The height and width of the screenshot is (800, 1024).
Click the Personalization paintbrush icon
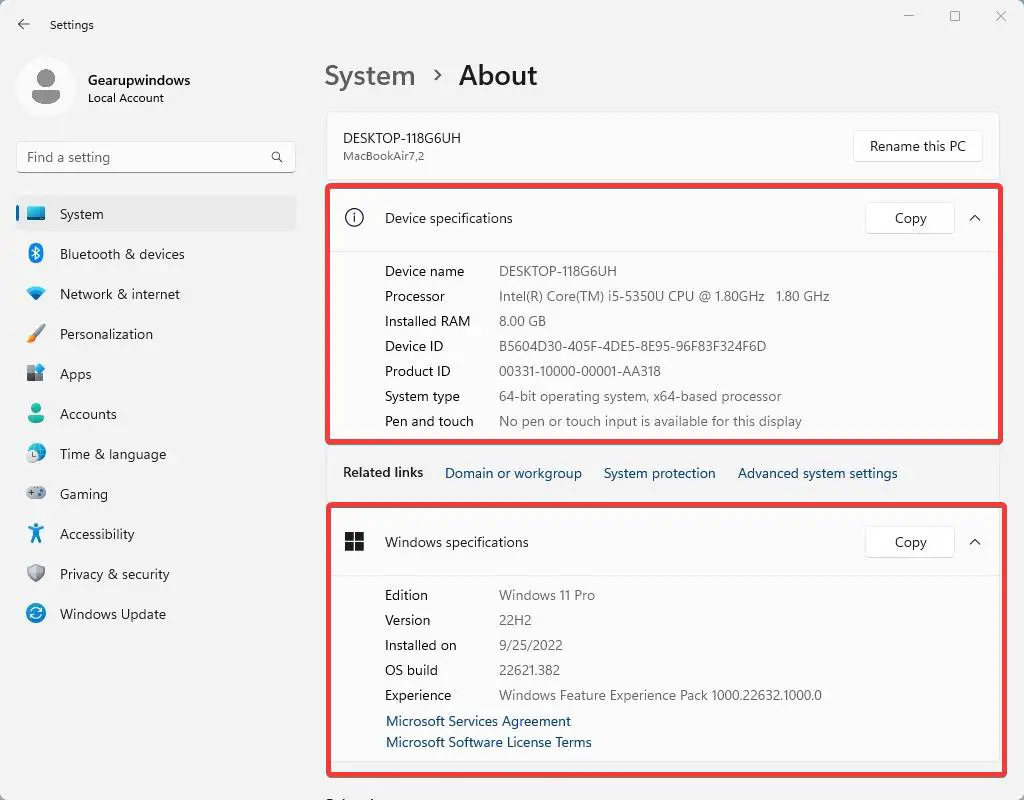point(36,334)
